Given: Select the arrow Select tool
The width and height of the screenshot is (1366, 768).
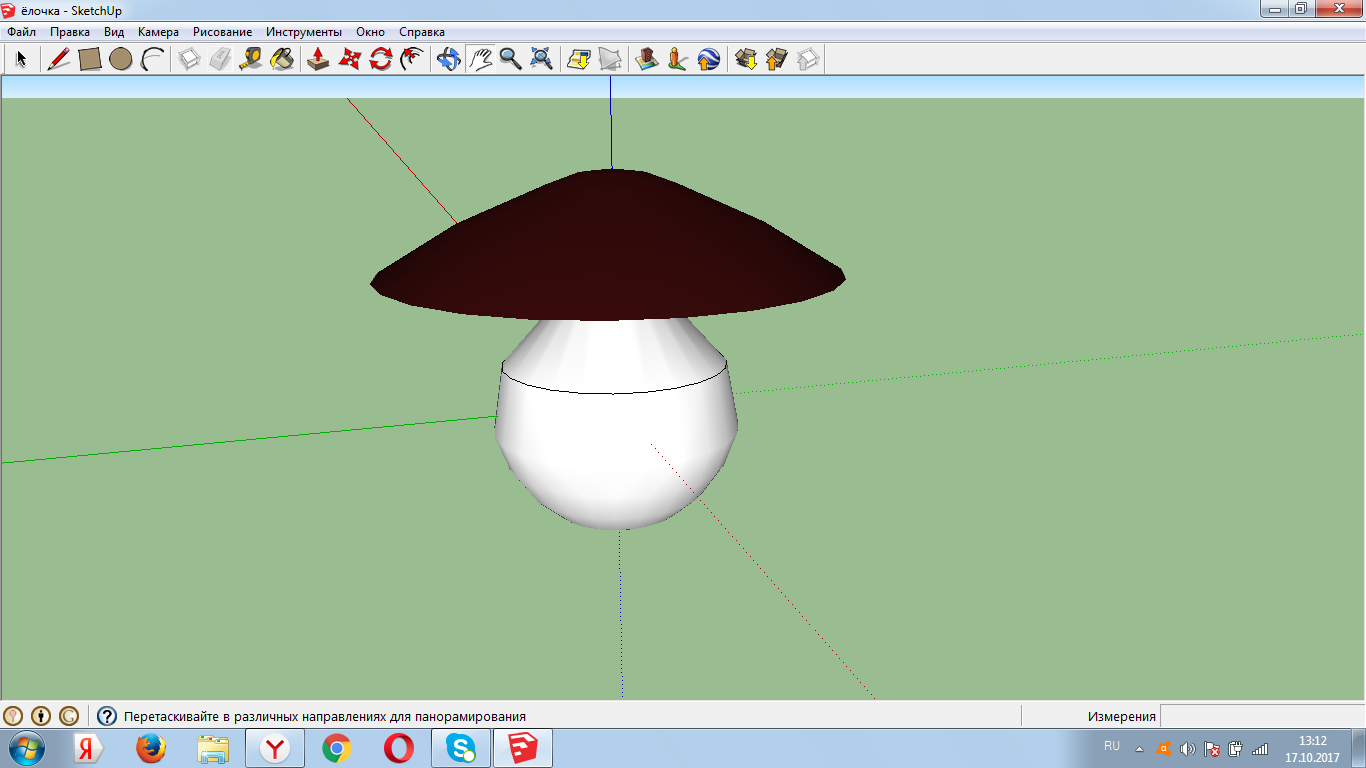Looking at the screenshot, I should (20, 59).
